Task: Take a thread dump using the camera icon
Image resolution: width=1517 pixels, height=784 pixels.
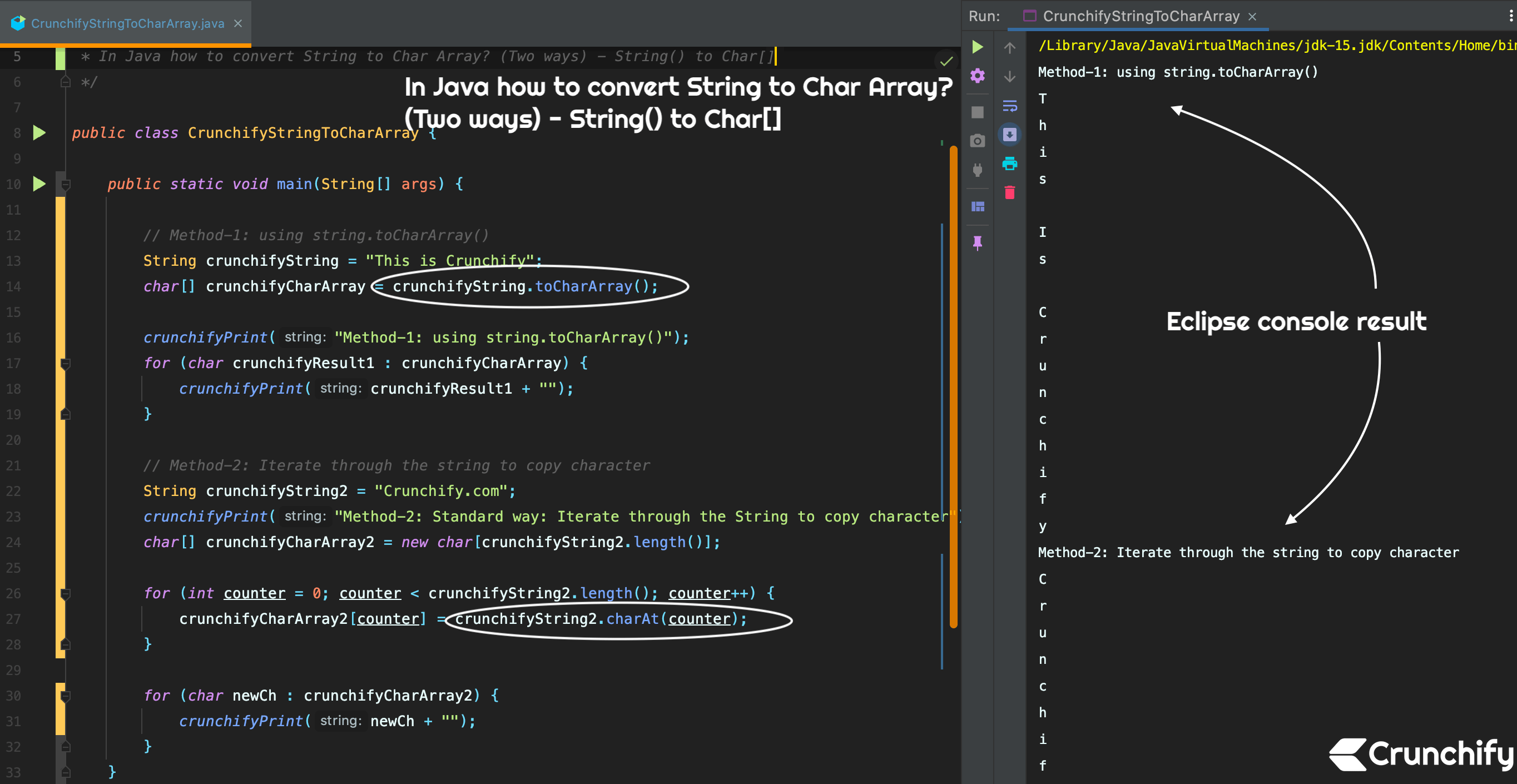Action: pos(977,140)
